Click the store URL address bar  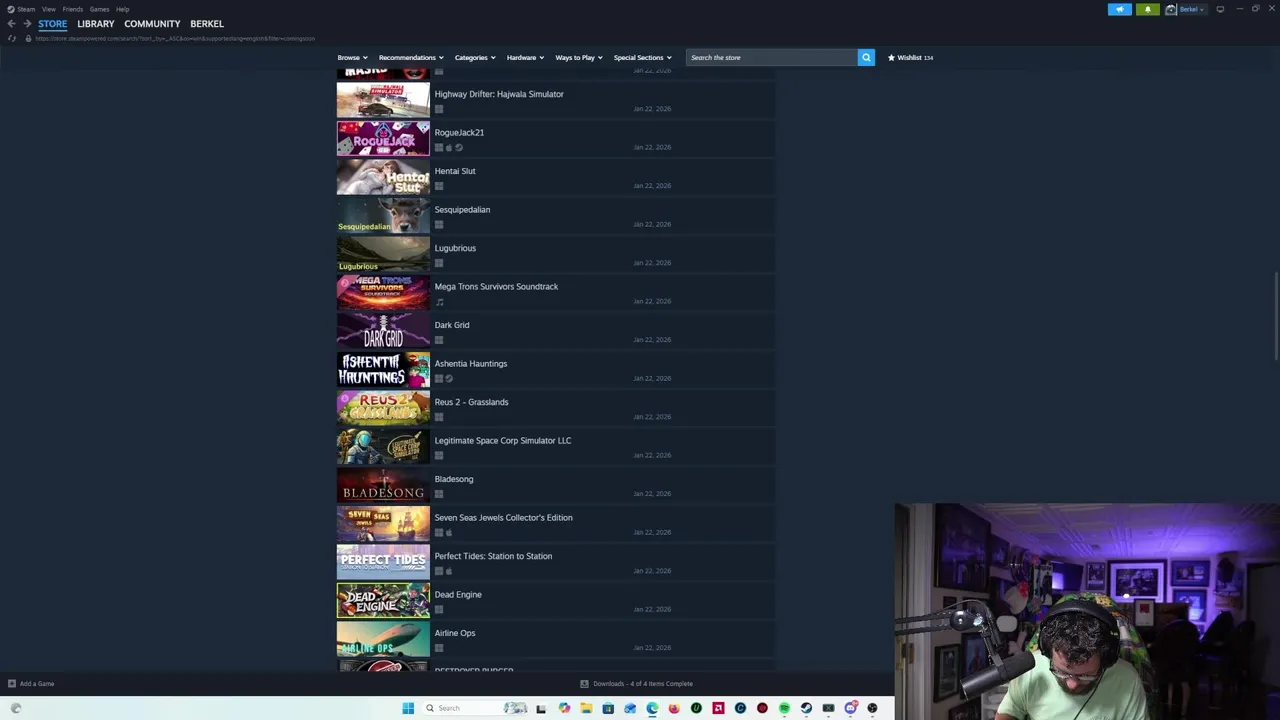tap(175, 38)
